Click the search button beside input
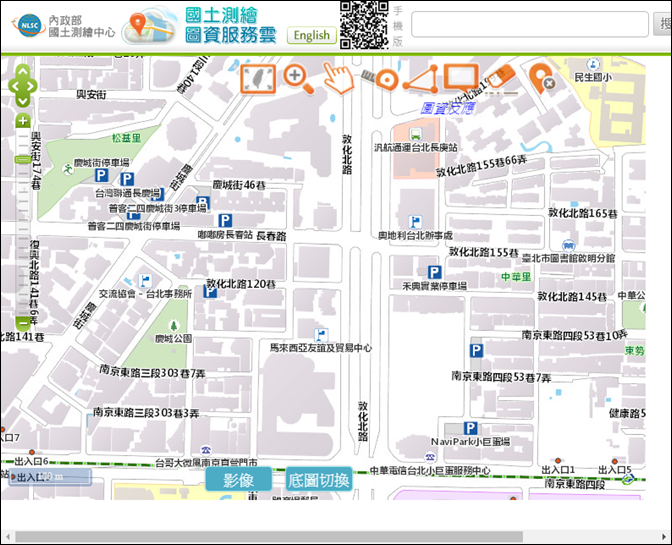The width and height of the screenshot is (672, 545). [x=663, y=24]
